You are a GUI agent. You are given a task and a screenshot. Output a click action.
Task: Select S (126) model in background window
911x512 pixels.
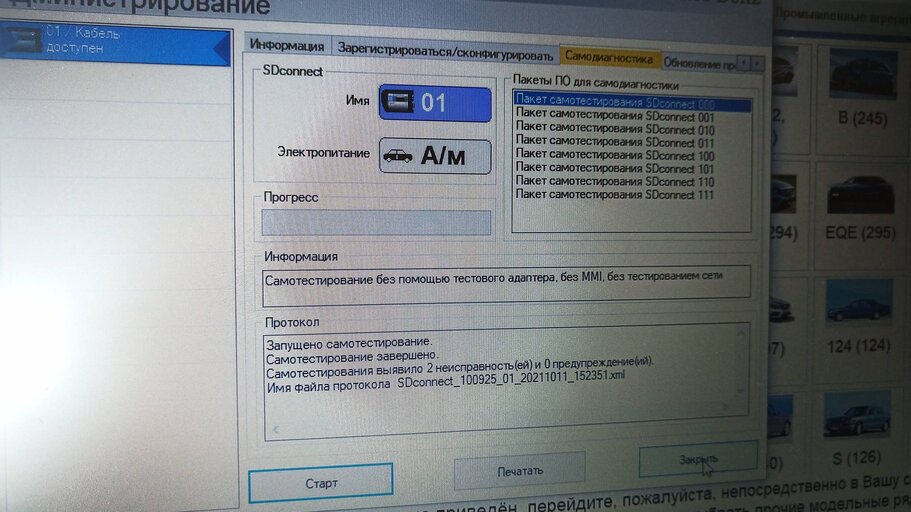856,430
